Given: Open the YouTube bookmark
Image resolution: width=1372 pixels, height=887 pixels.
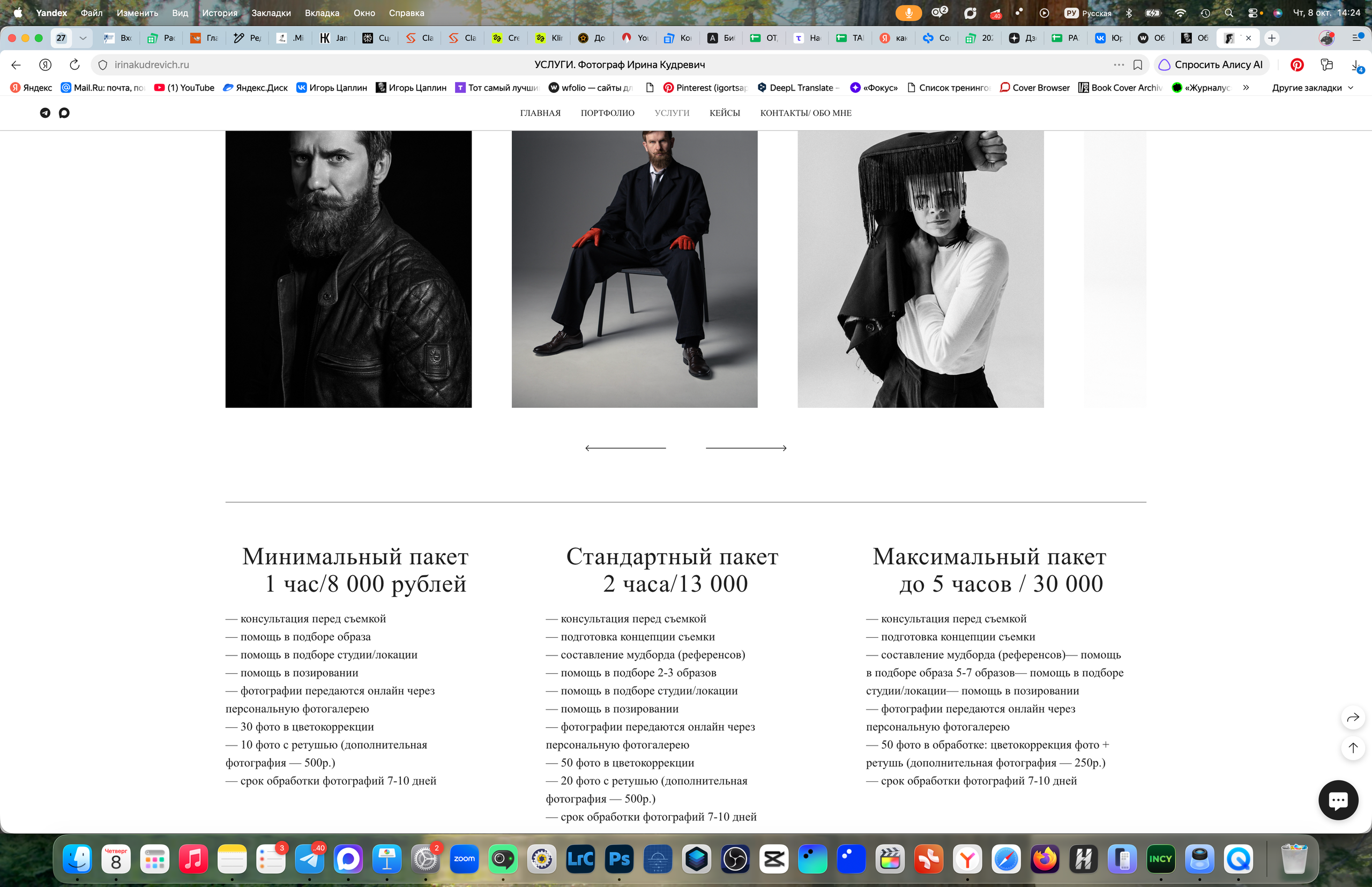Looking at the screenshot, I should click(x=184, y=87).
